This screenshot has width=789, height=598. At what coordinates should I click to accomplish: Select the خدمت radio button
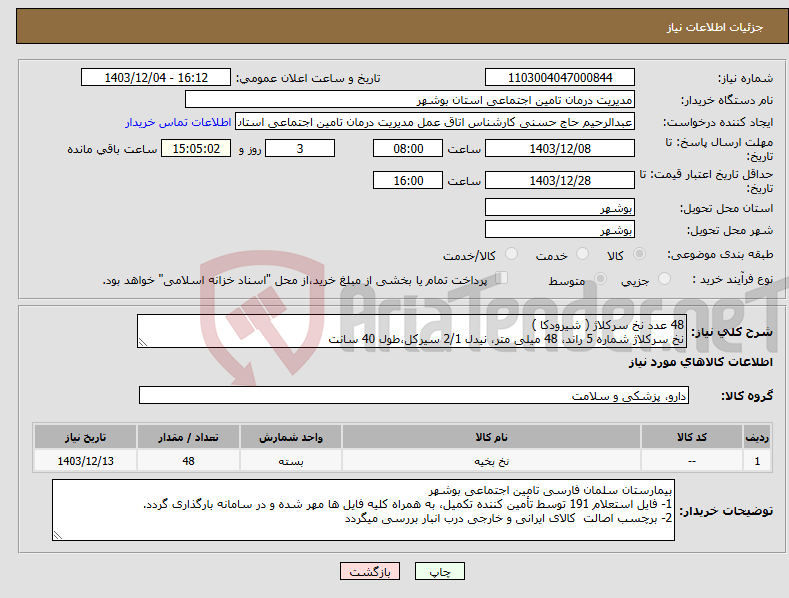click(582, 254)
